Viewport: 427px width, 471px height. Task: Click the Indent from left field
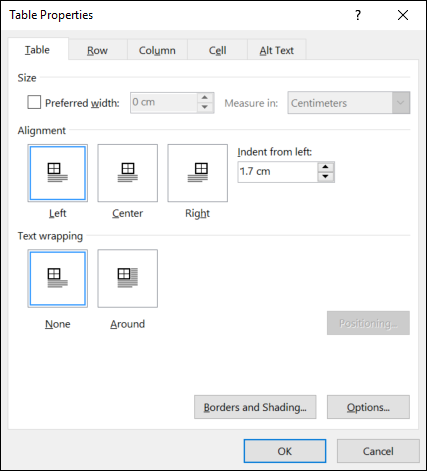pos(277,172)
